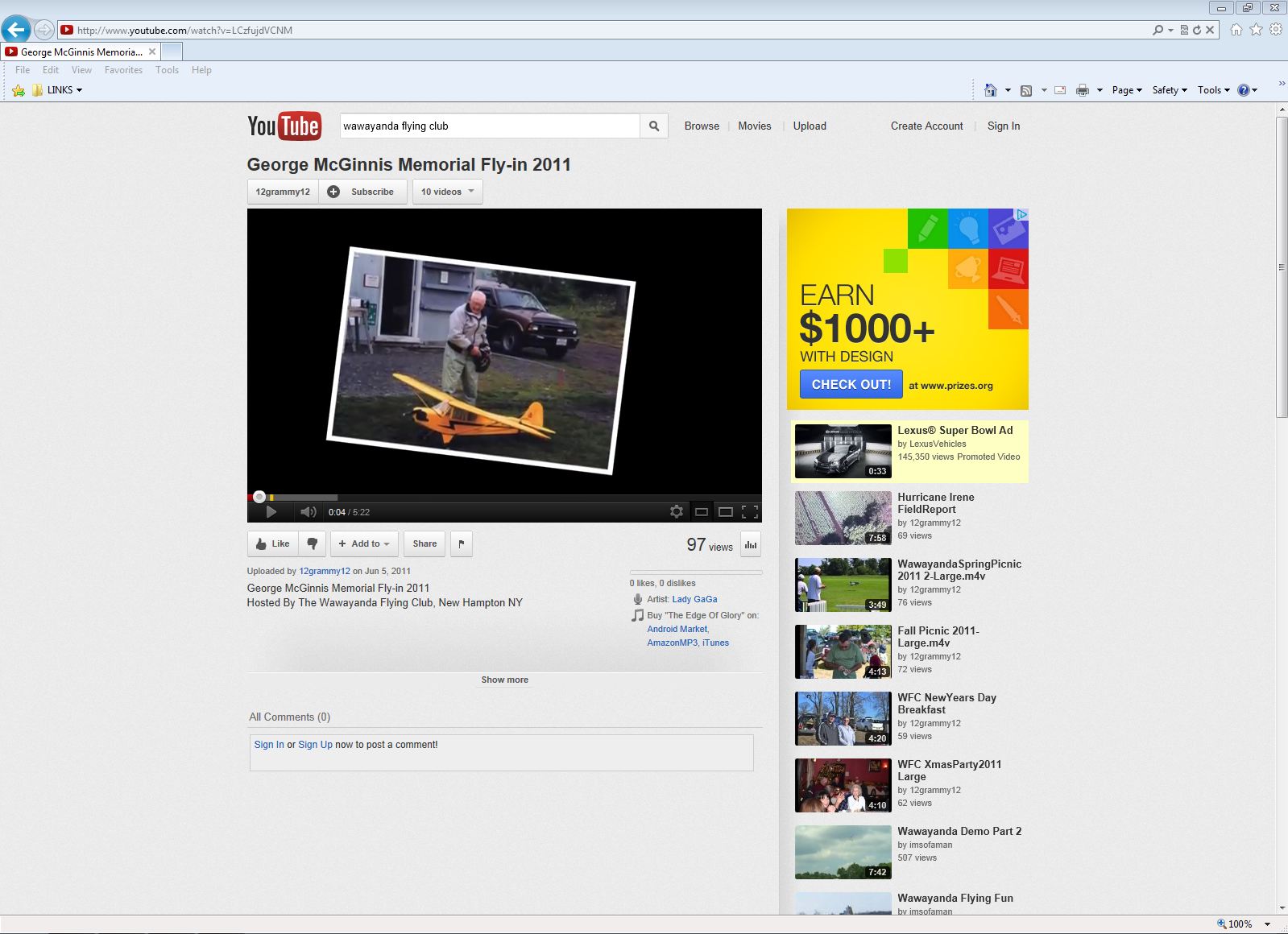The height and width of the screenshot is (934, 1288).
Task: Click the Upload link
Action: 810,126
